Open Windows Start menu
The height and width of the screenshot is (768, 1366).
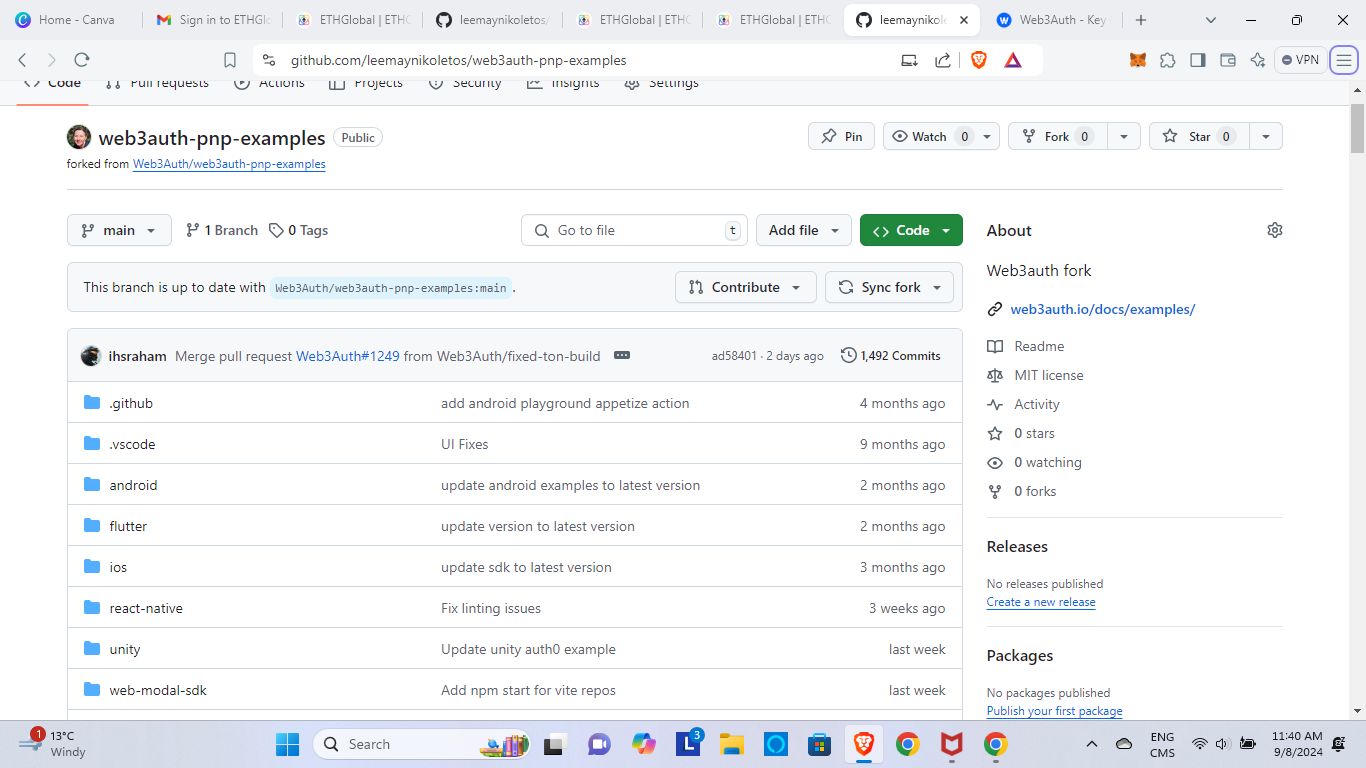[287, 744]
